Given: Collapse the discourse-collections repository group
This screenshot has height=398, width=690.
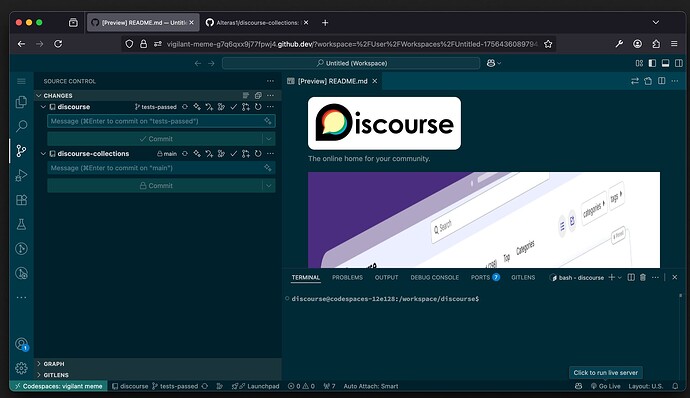Looking at the screenshot, I should pyautogui.click(x=43, y=154).
